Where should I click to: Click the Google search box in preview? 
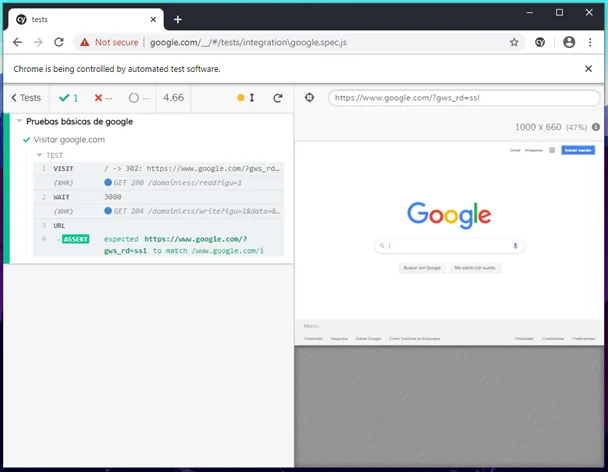449,246
